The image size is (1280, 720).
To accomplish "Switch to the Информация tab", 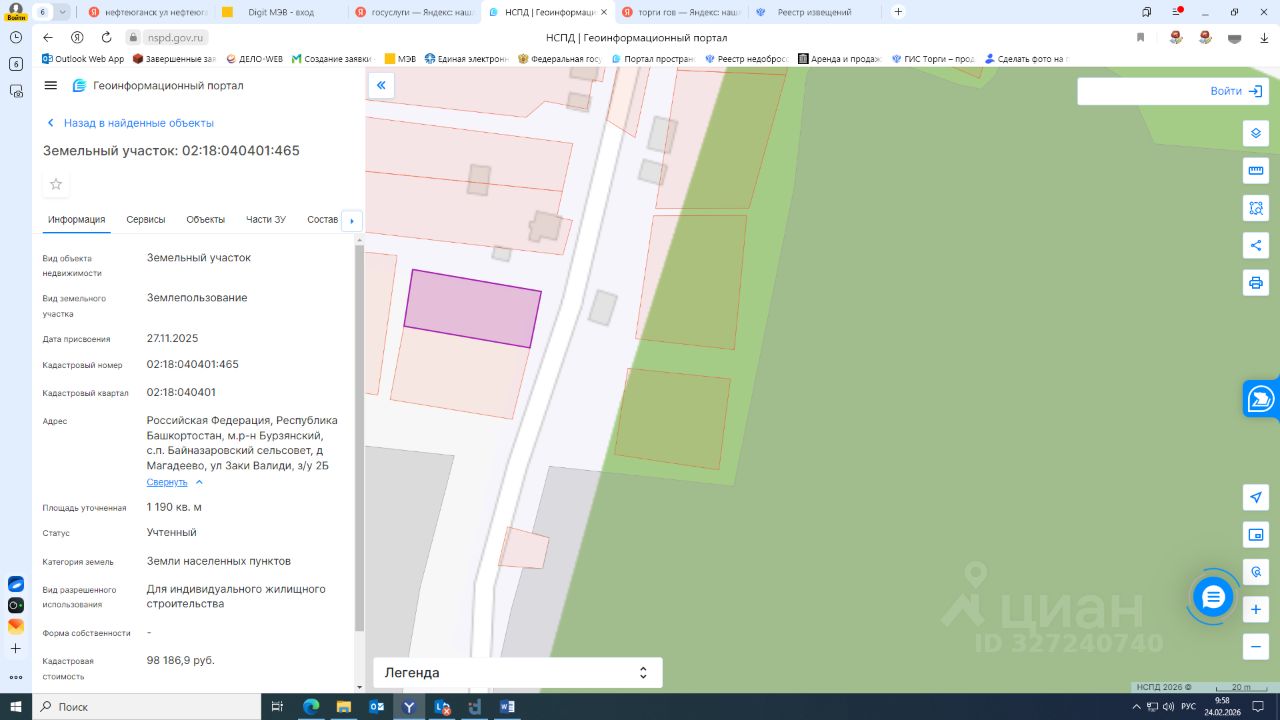I will (x=76, y=220).
